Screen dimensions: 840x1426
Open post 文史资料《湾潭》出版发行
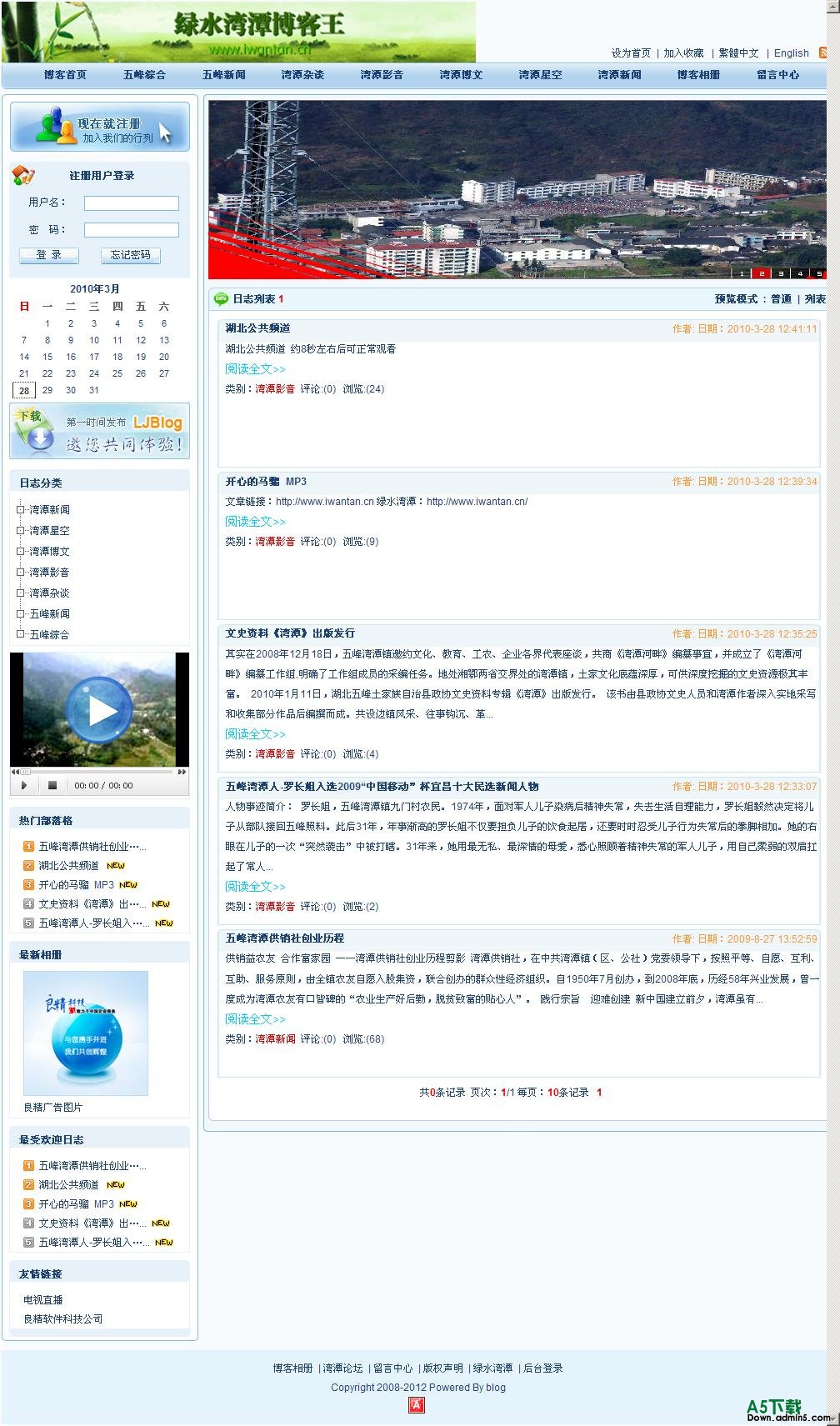290,633
